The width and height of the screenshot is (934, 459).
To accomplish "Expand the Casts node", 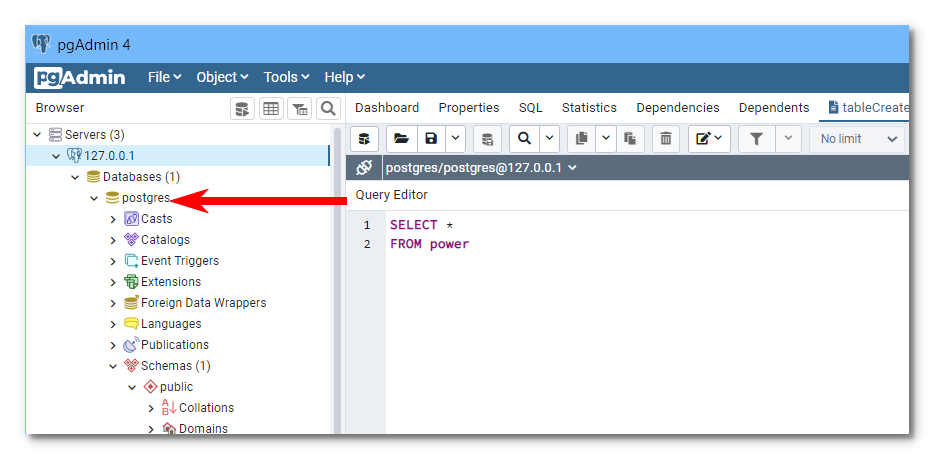I will point(113,219).
